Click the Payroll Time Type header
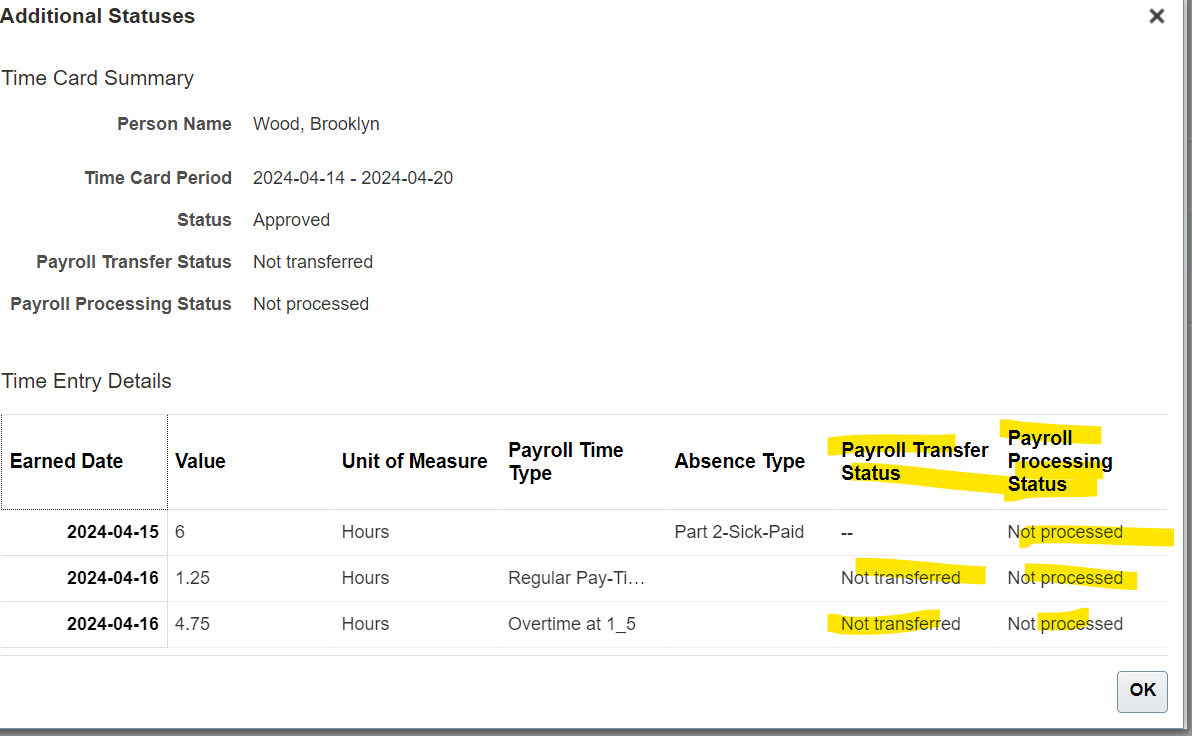 pyautogui.click(x=565, y=461)
